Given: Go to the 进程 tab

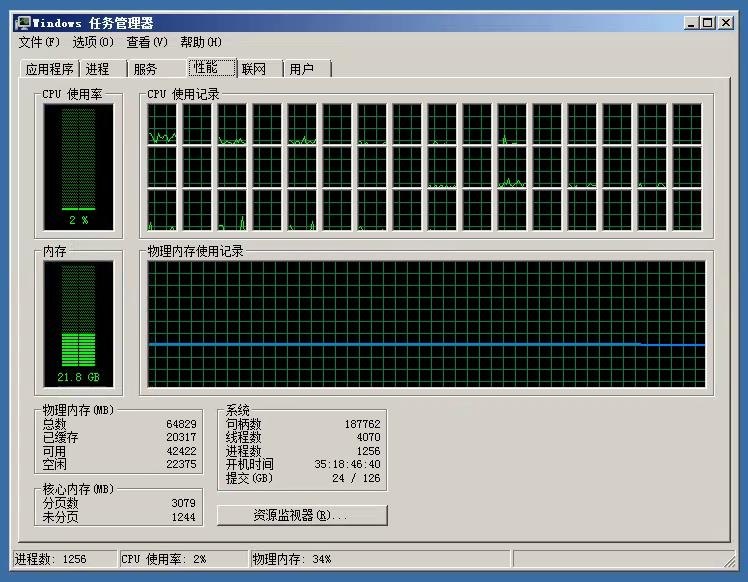Looking at the screenshot, I should pyautogui.click(x=98, y=69).
